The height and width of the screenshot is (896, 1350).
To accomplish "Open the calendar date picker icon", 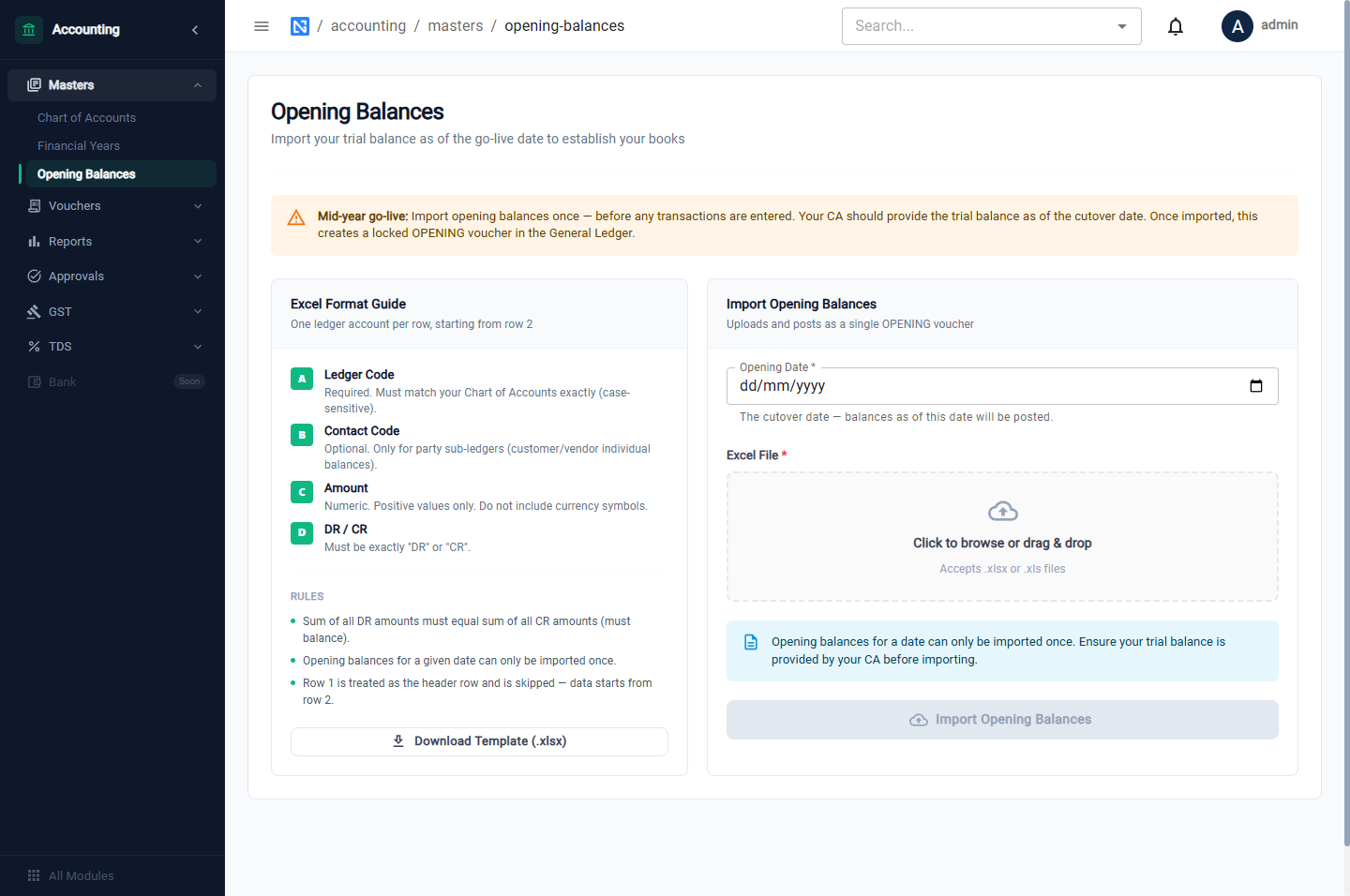I will point(1256,386).
